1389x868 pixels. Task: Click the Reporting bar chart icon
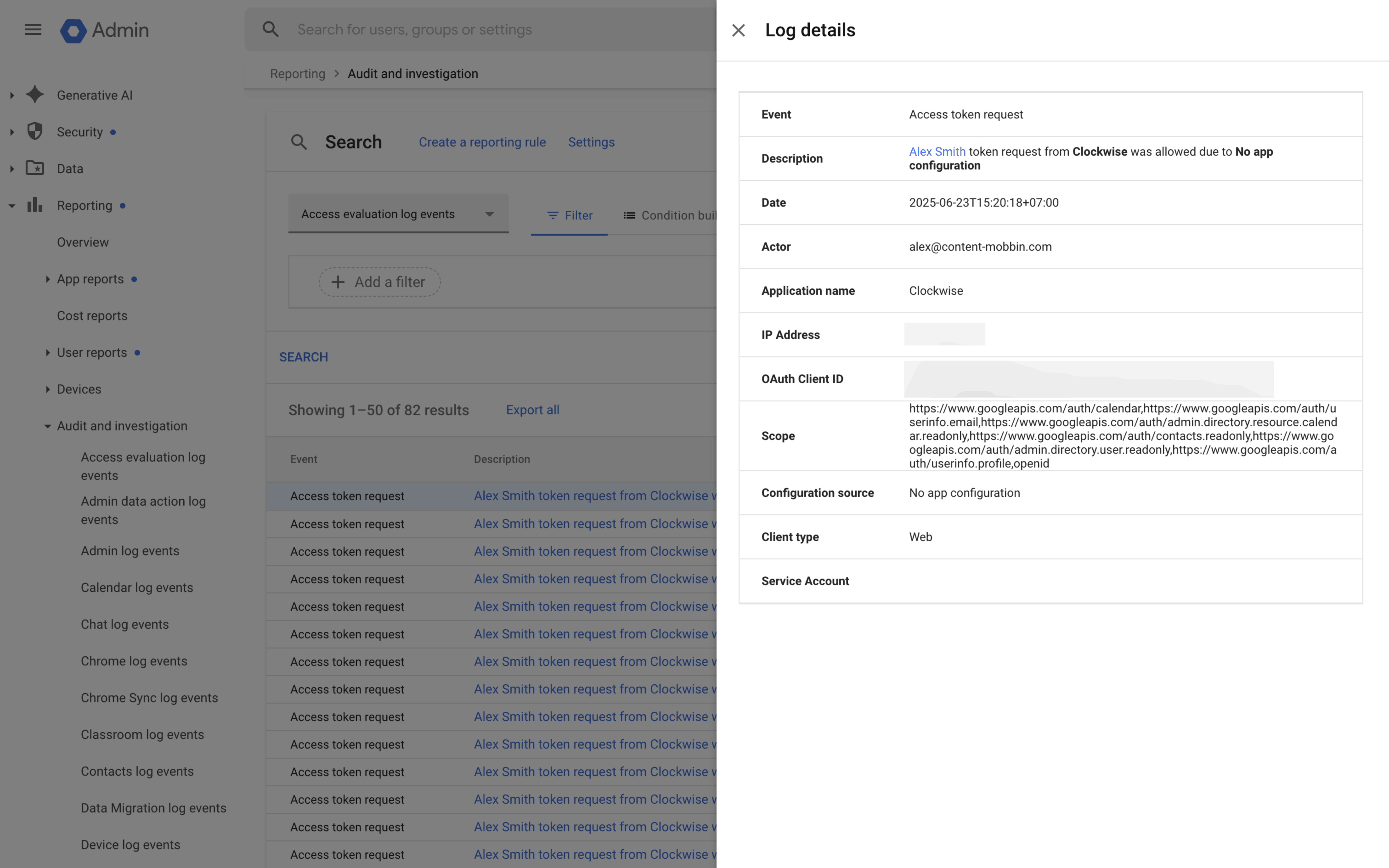[35, 205]
